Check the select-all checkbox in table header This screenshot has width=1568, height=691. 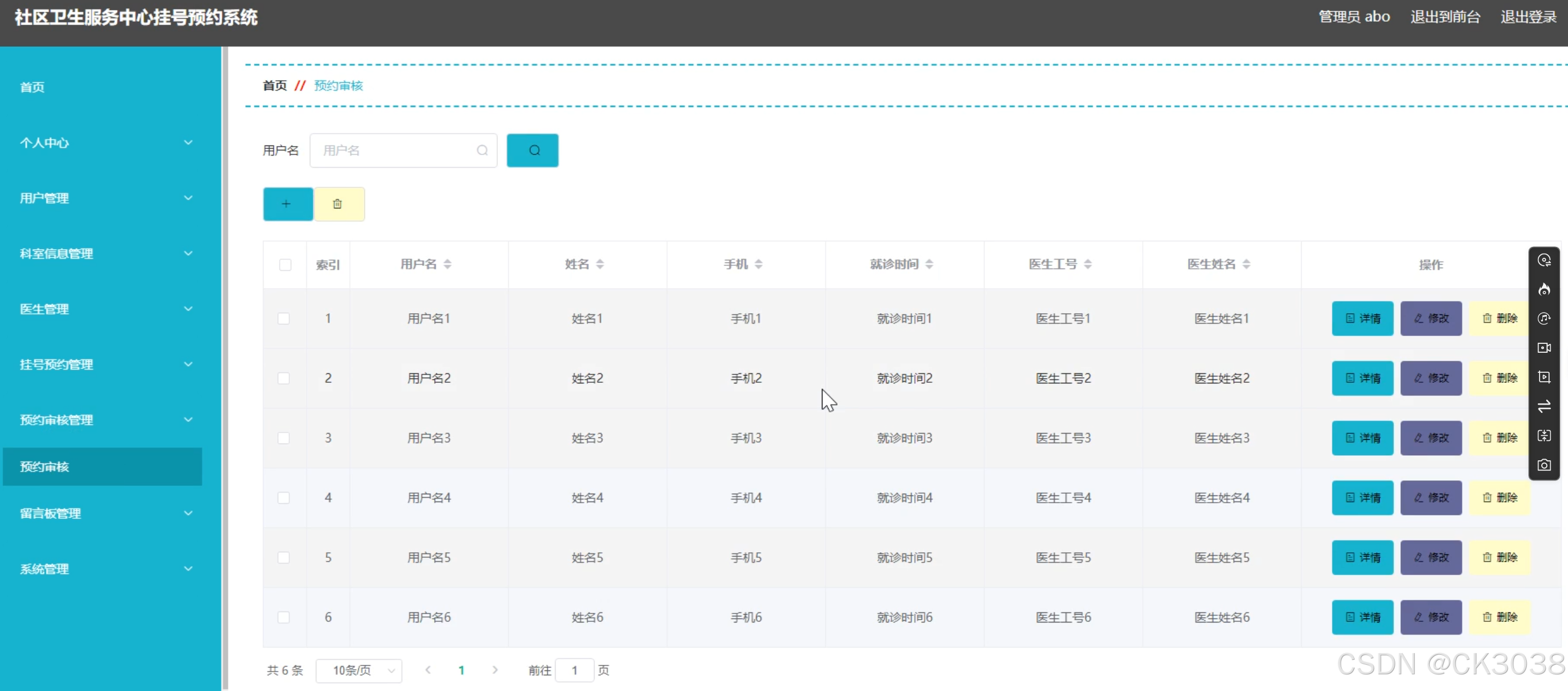(x=285, y=265)
